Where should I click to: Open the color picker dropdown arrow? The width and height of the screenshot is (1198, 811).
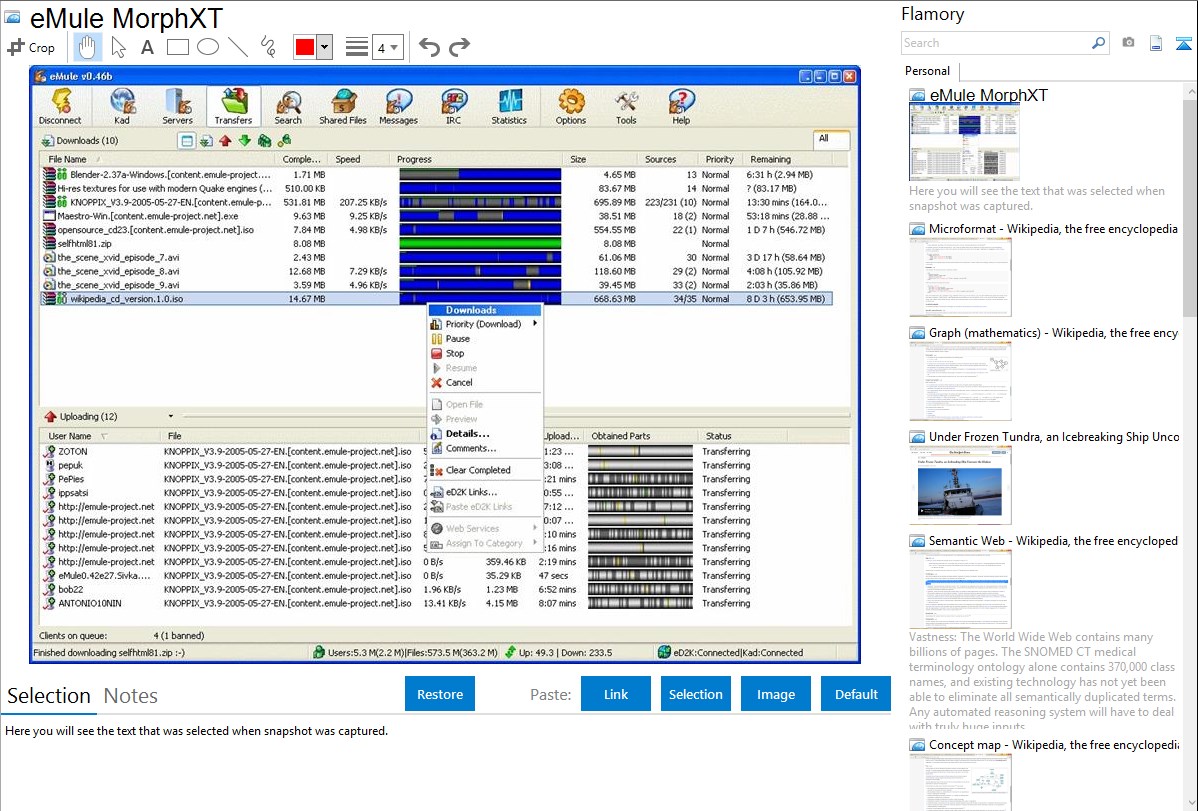325,47
